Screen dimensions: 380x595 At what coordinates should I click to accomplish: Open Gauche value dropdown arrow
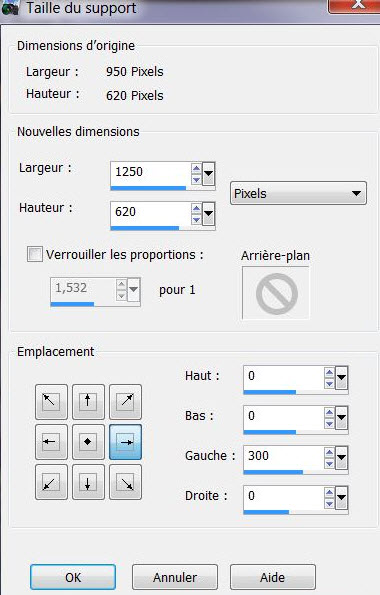[x=341, y=458]
